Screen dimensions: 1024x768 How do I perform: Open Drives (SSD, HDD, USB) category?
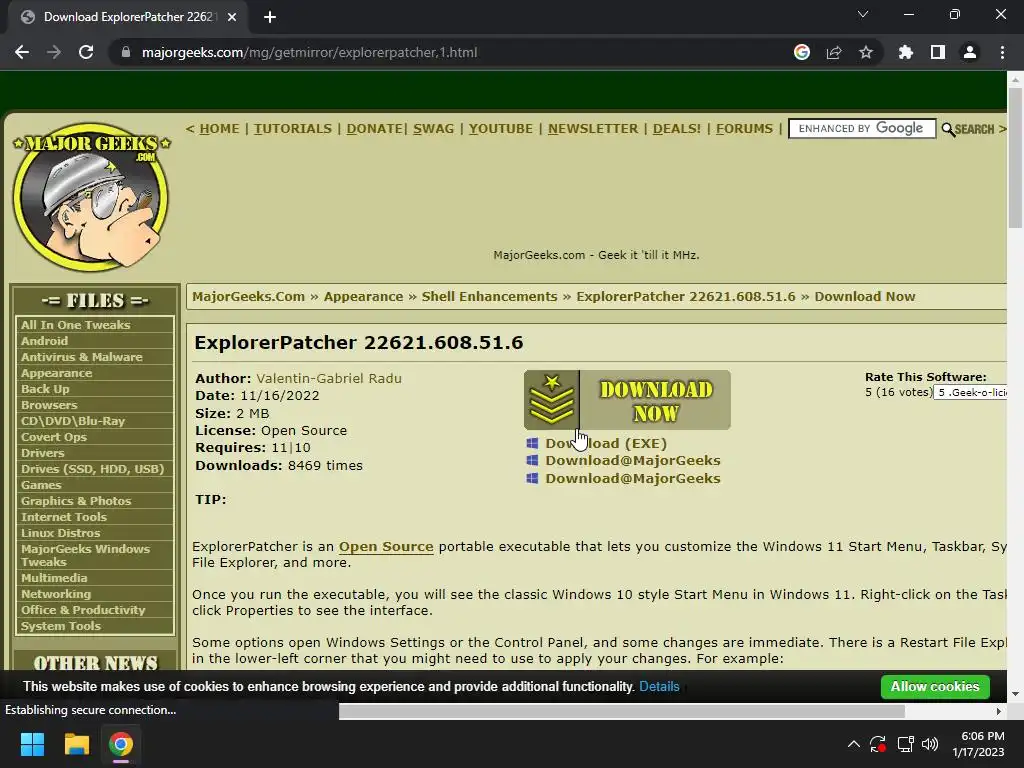pyautogui.click(x=93, y=469)
